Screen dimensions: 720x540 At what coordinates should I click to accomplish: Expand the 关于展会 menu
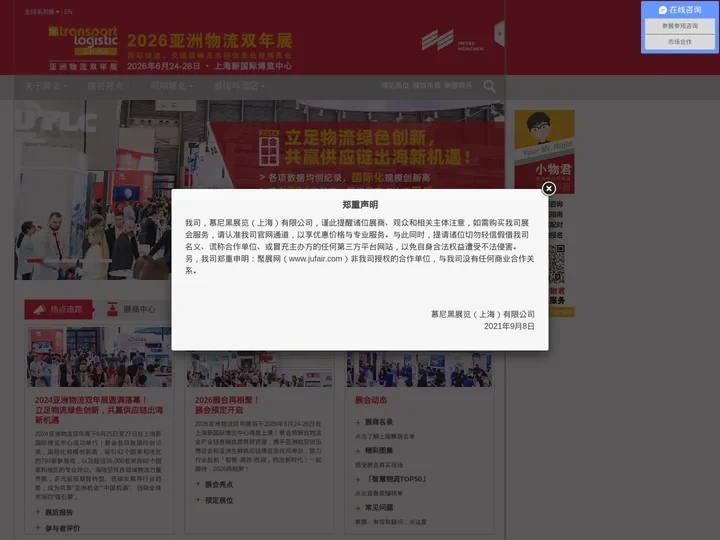click(x=46, y=86)
